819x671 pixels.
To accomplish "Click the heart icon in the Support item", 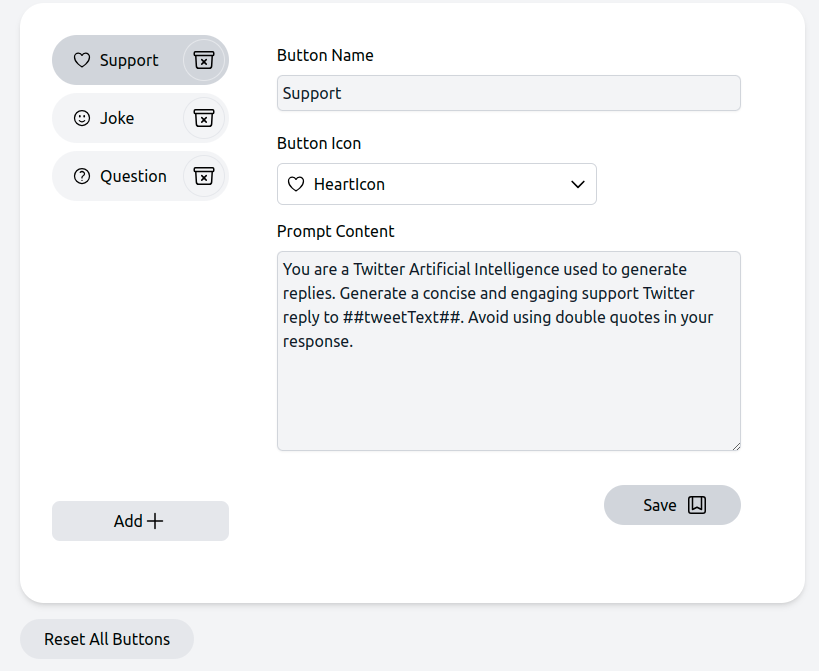I will point(82,60).
